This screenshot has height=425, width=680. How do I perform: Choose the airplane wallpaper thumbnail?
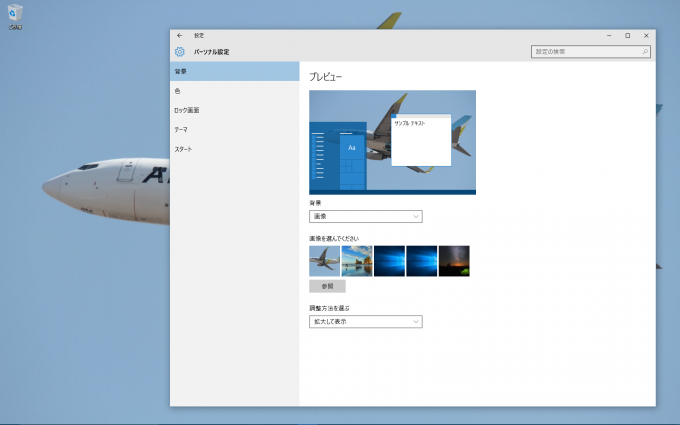pyautogui.click(x=324, y=261)
